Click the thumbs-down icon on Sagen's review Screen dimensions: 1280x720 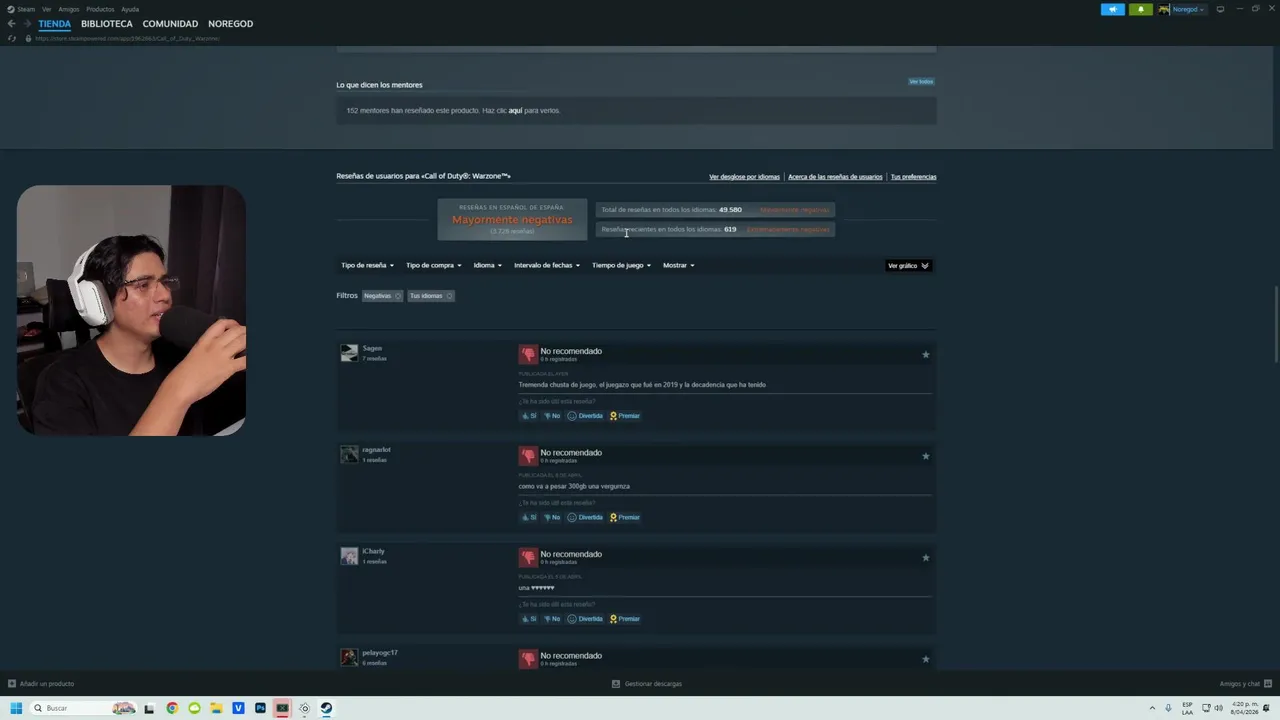pyautogui.click(x=528, y=354)
